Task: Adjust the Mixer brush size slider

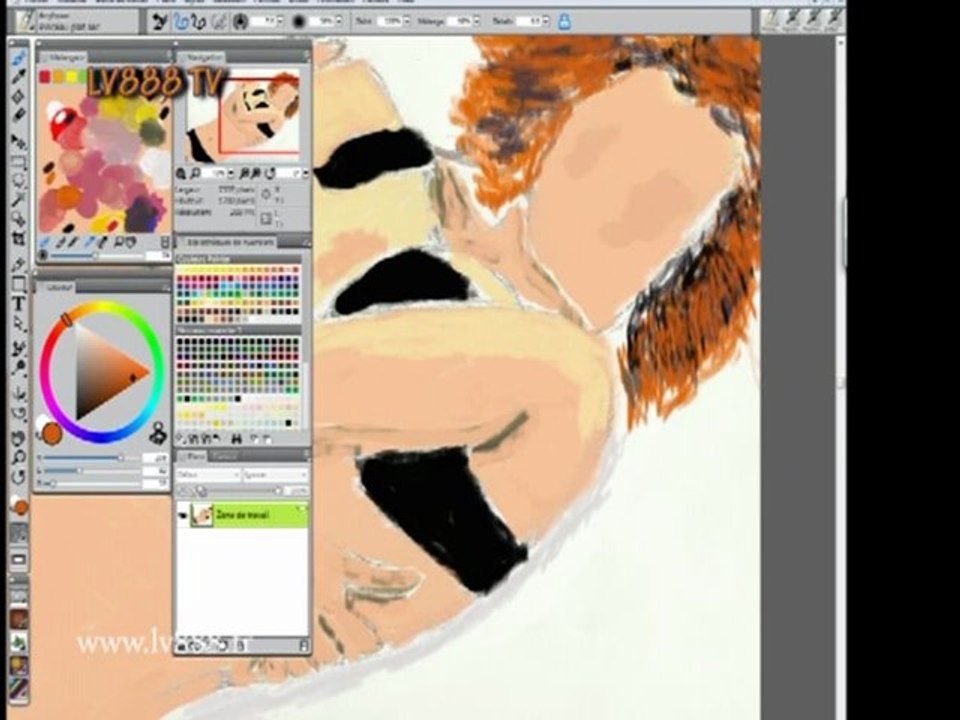Action: point(95,255)
